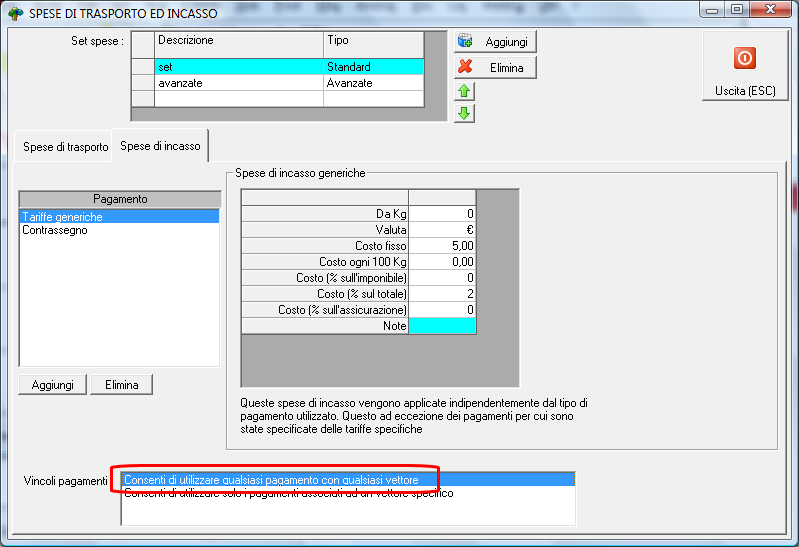This screenshot has height=547, width=799.
Task: Select Tariffe generiche in Pagamento list
Action: pyautogui.click(x=119, y=217)
